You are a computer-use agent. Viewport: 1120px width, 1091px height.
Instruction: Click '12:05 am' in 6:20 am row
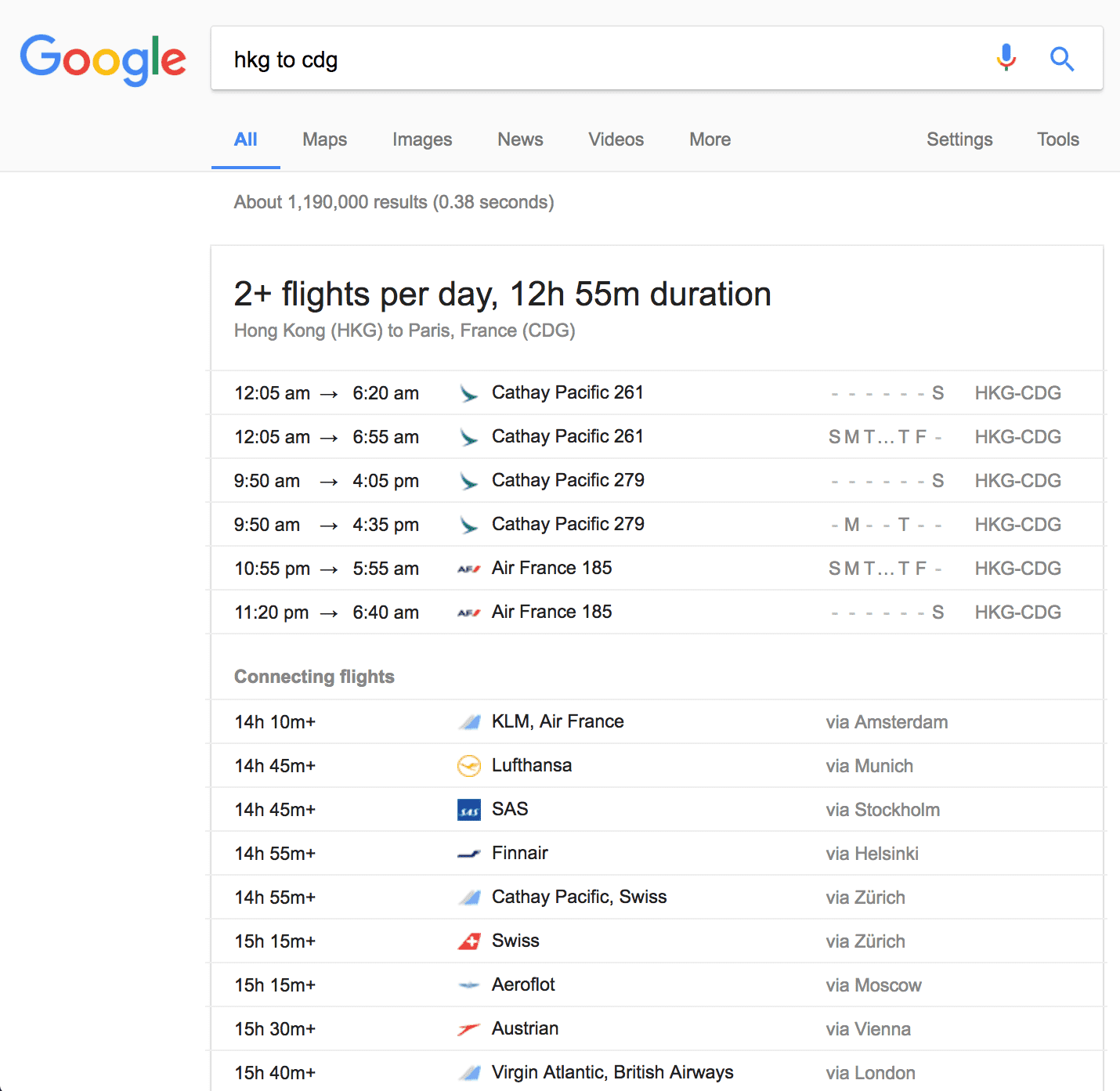[272, 393]
